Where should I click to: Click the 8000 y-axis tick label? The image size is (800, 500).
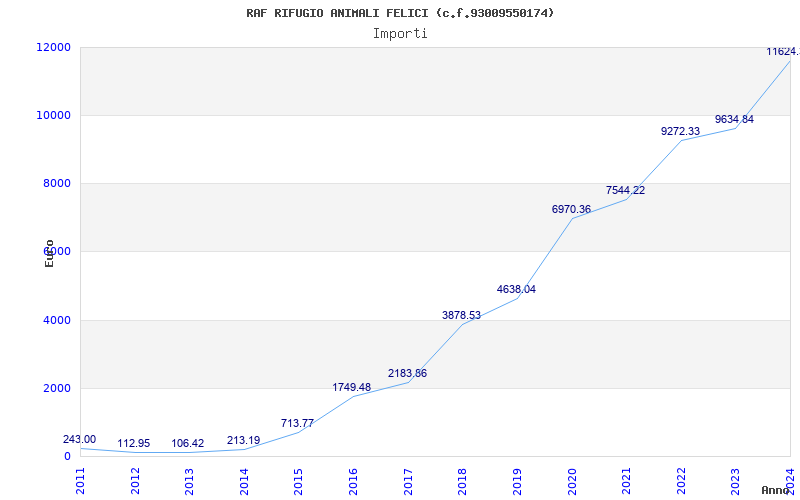pos(56,183)
